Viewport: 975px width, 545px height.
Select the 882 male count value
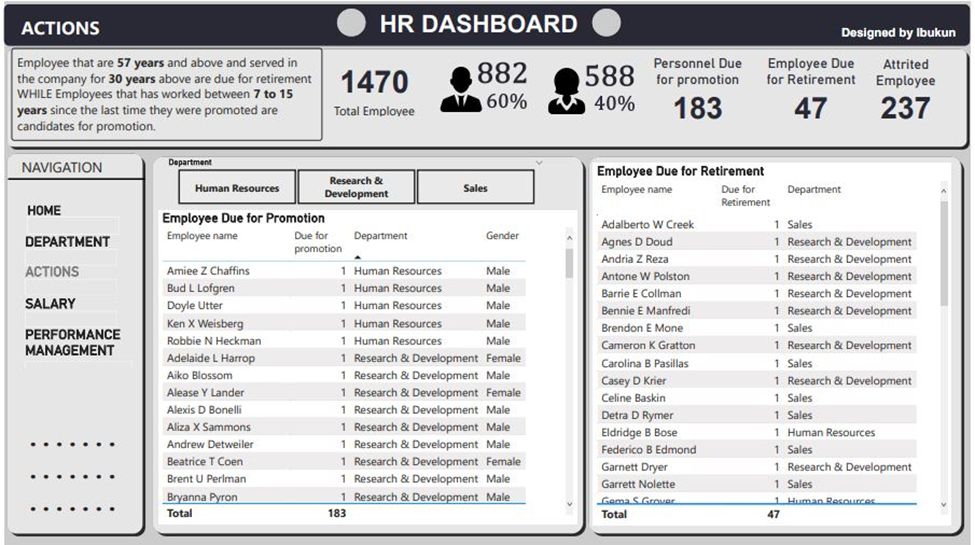[x=502, y=73]
